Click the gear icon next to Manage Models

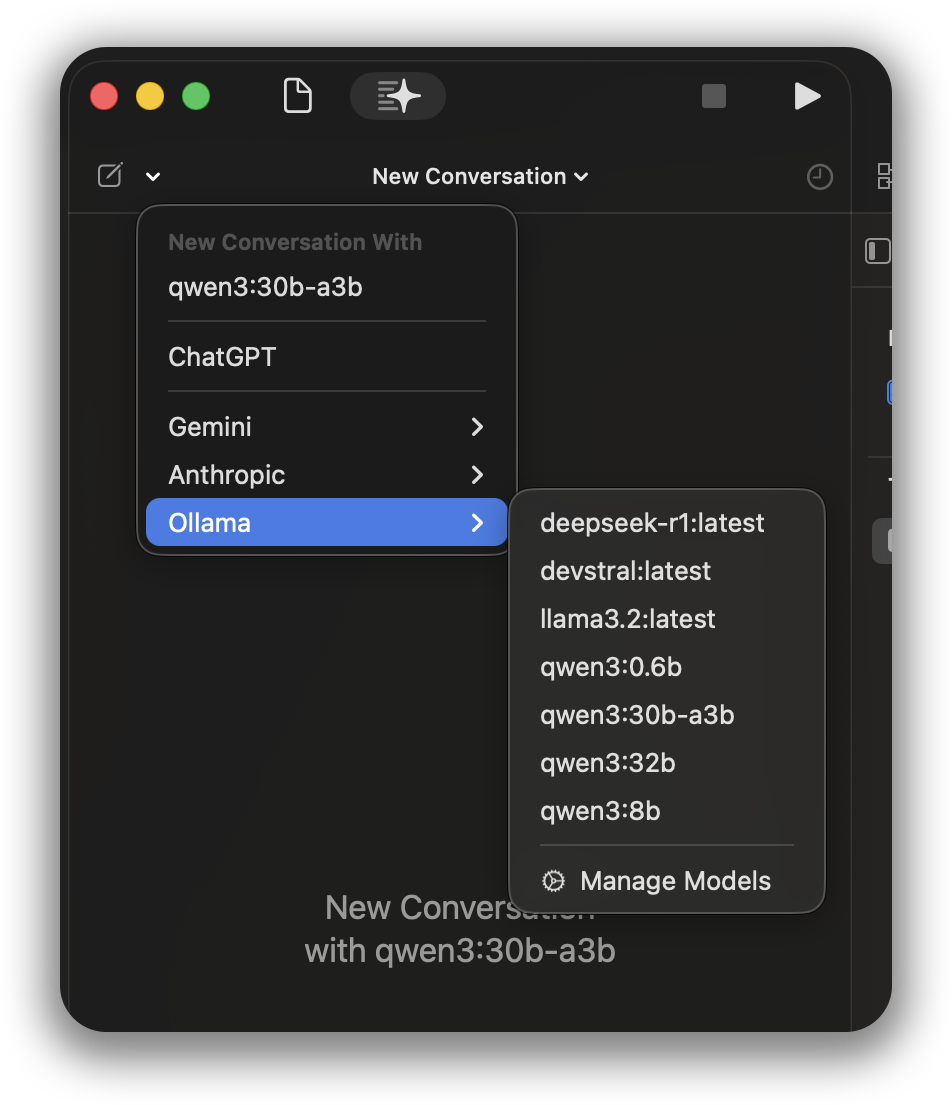point(552,881)
